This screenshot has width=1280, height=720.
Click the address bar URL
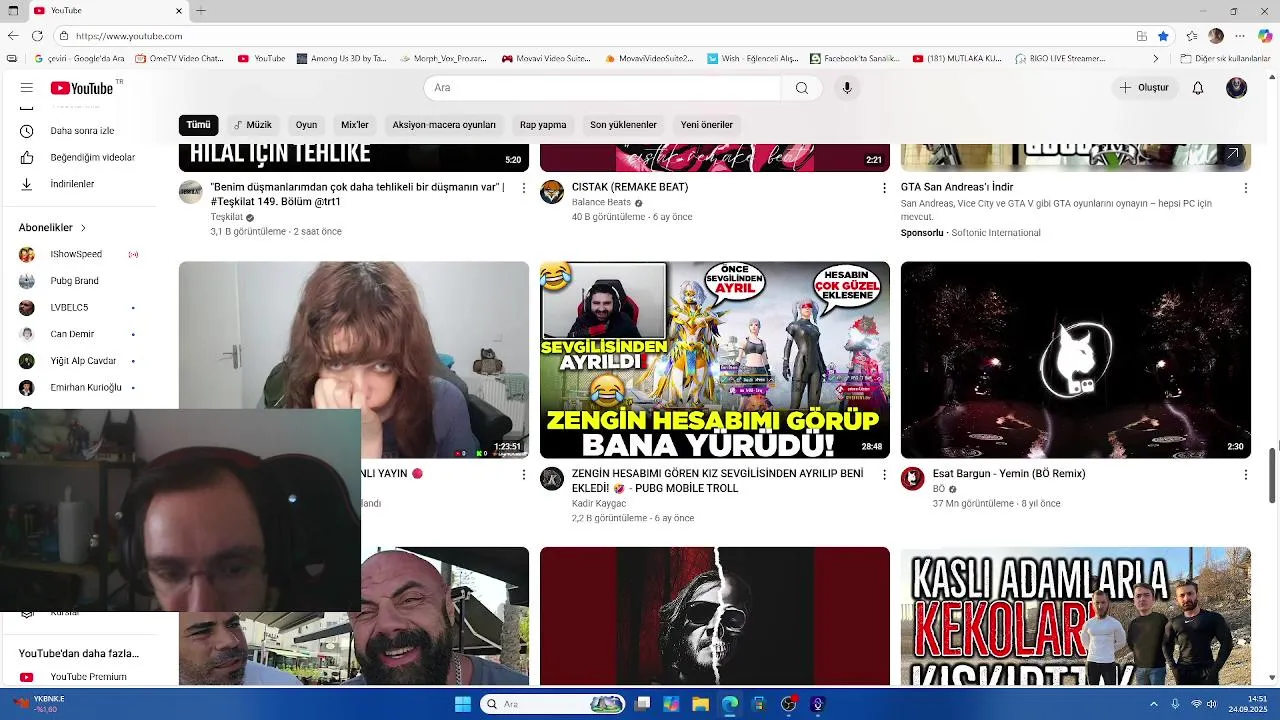(130, 36)
